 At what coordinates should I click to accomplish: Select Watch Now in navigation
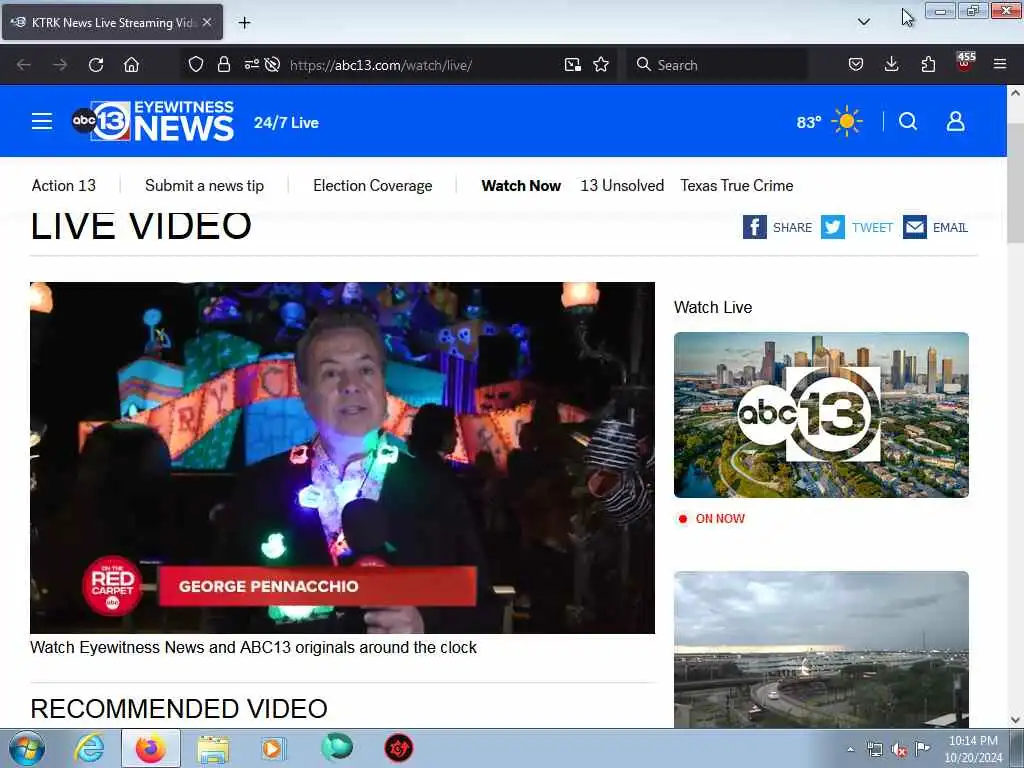521,185
